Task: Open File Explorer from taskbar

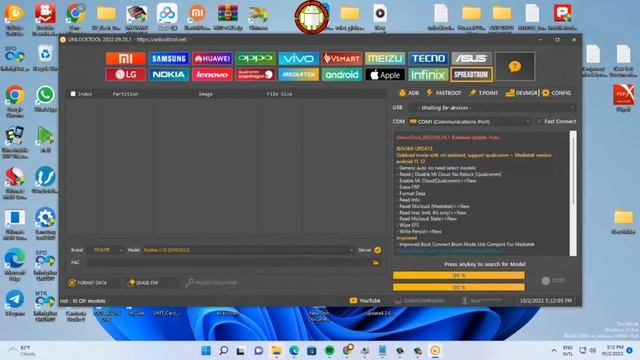Action: [x=276, y=350]
